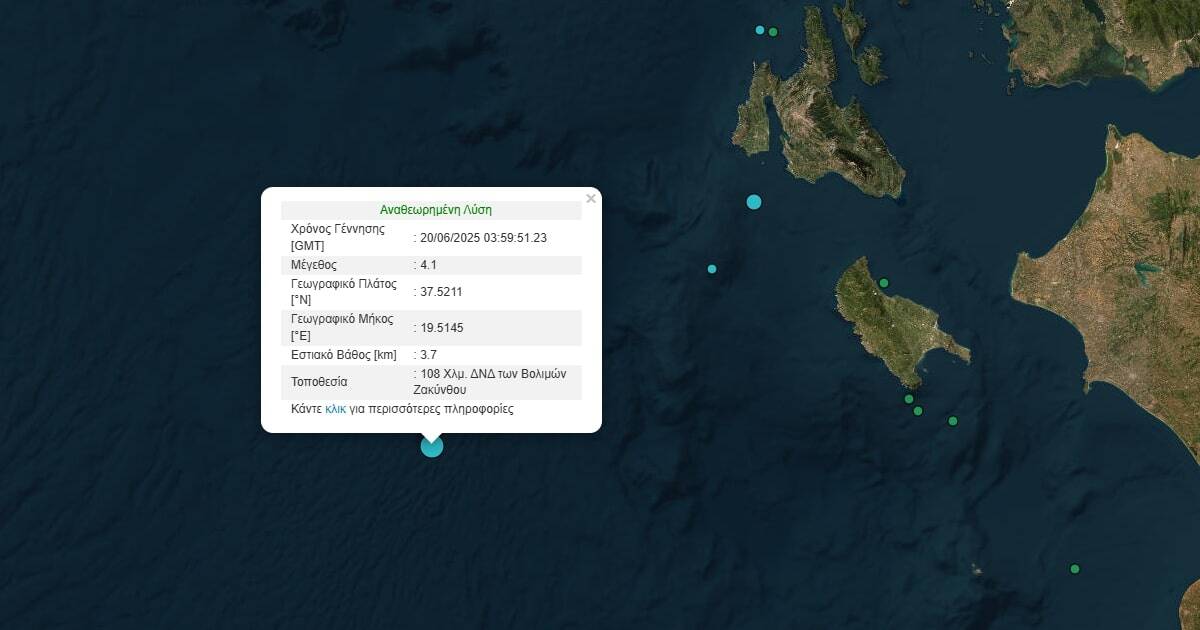This screenshot has height=630, width=1200.
Task: Select the easternmost green marker southeast of Zakynthos
Action: 953,421
